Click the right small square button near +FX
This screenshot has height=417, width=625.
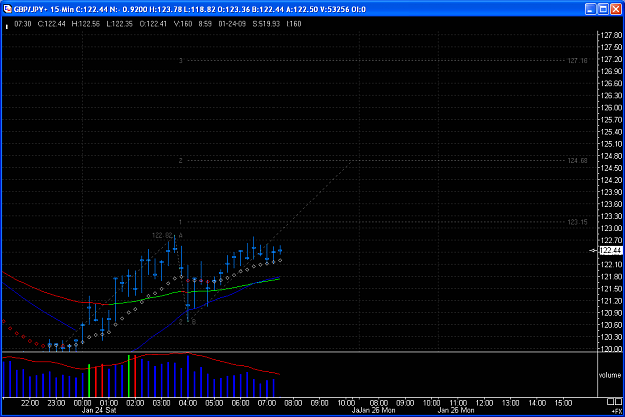[618, 402]
